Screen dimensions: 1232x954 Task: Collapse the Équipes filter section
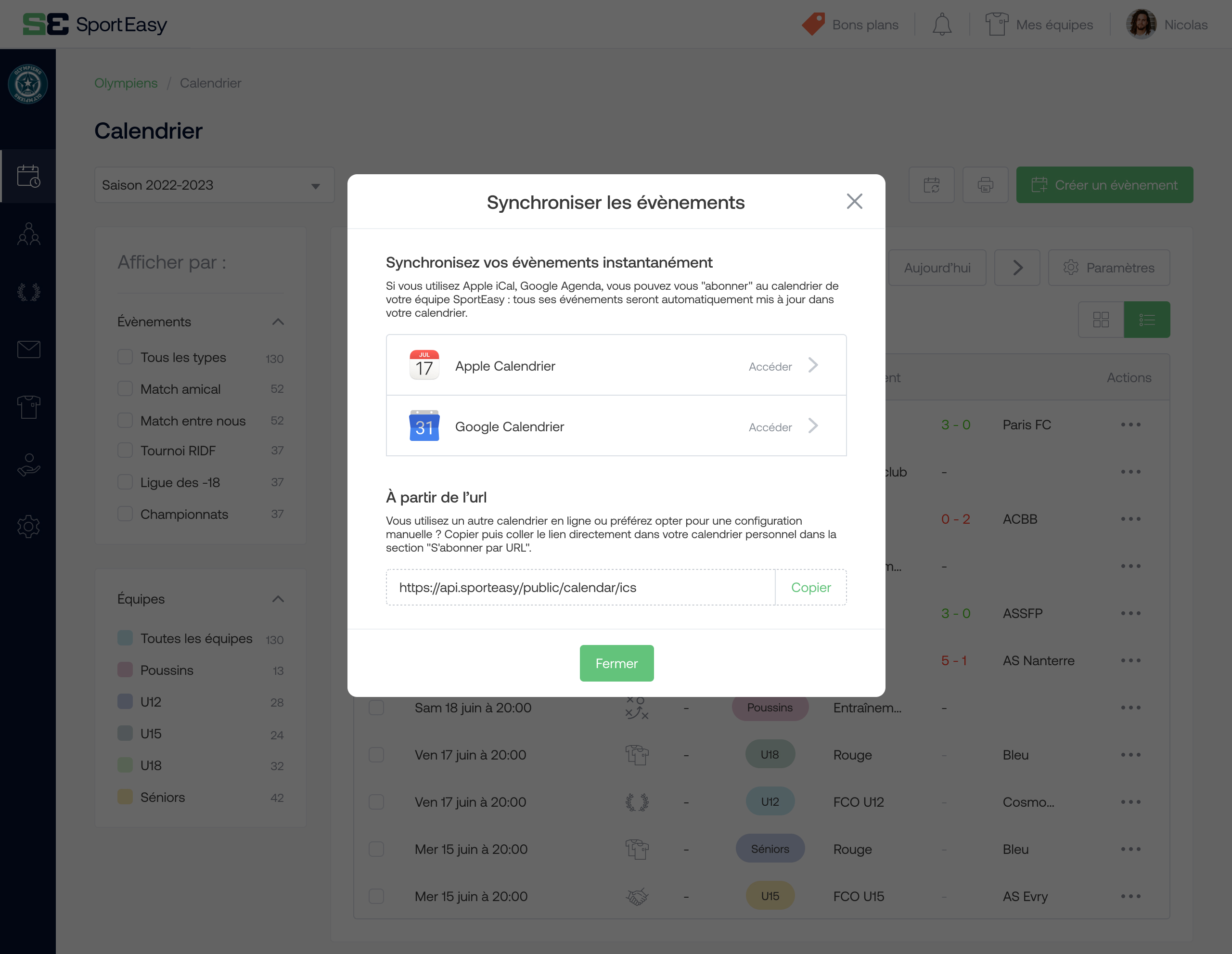(278, 599)
